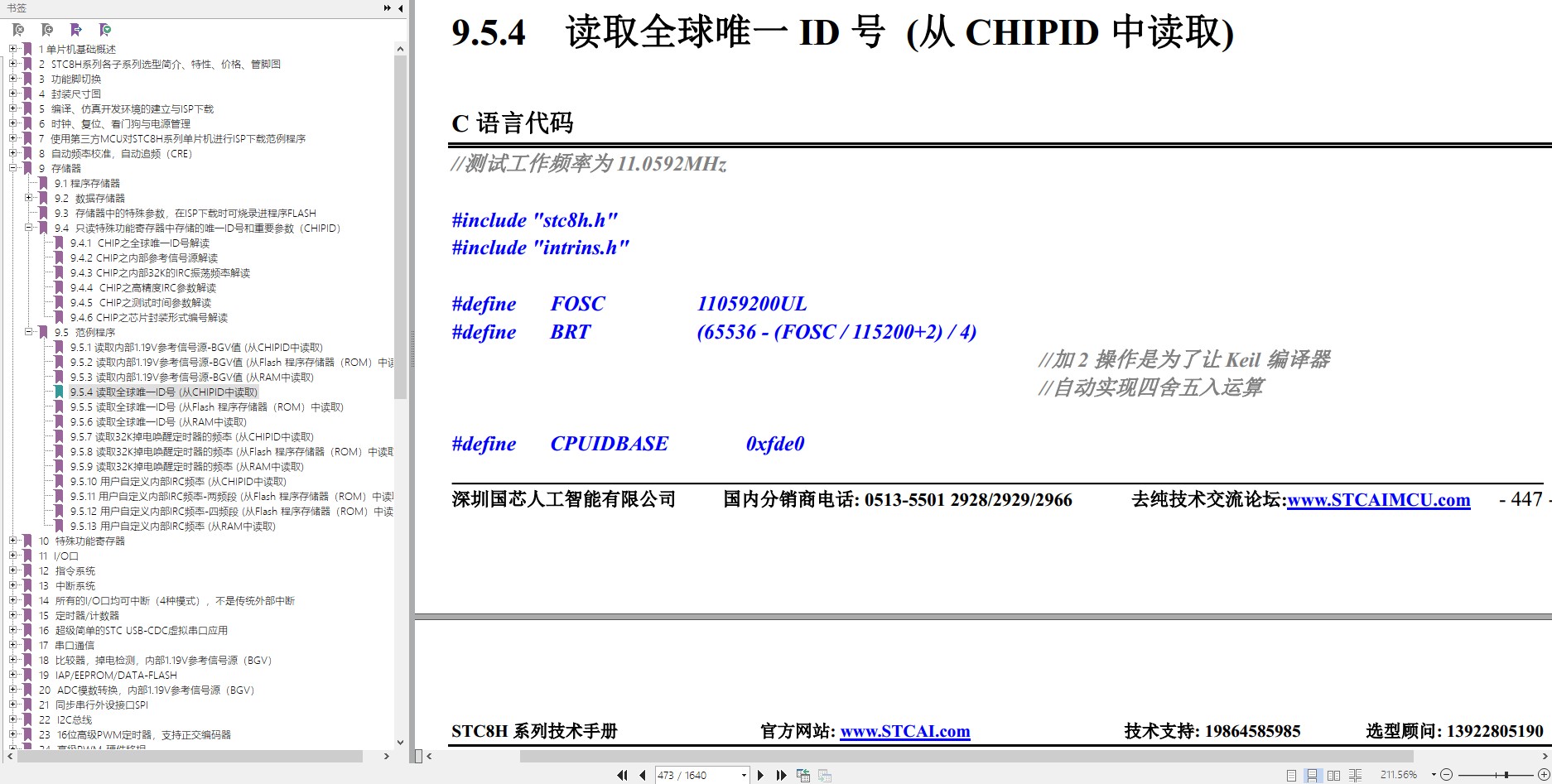Click the document scroll-right arrow
The width and height of the screenshot is (1552, 784).
point(1545,756)
